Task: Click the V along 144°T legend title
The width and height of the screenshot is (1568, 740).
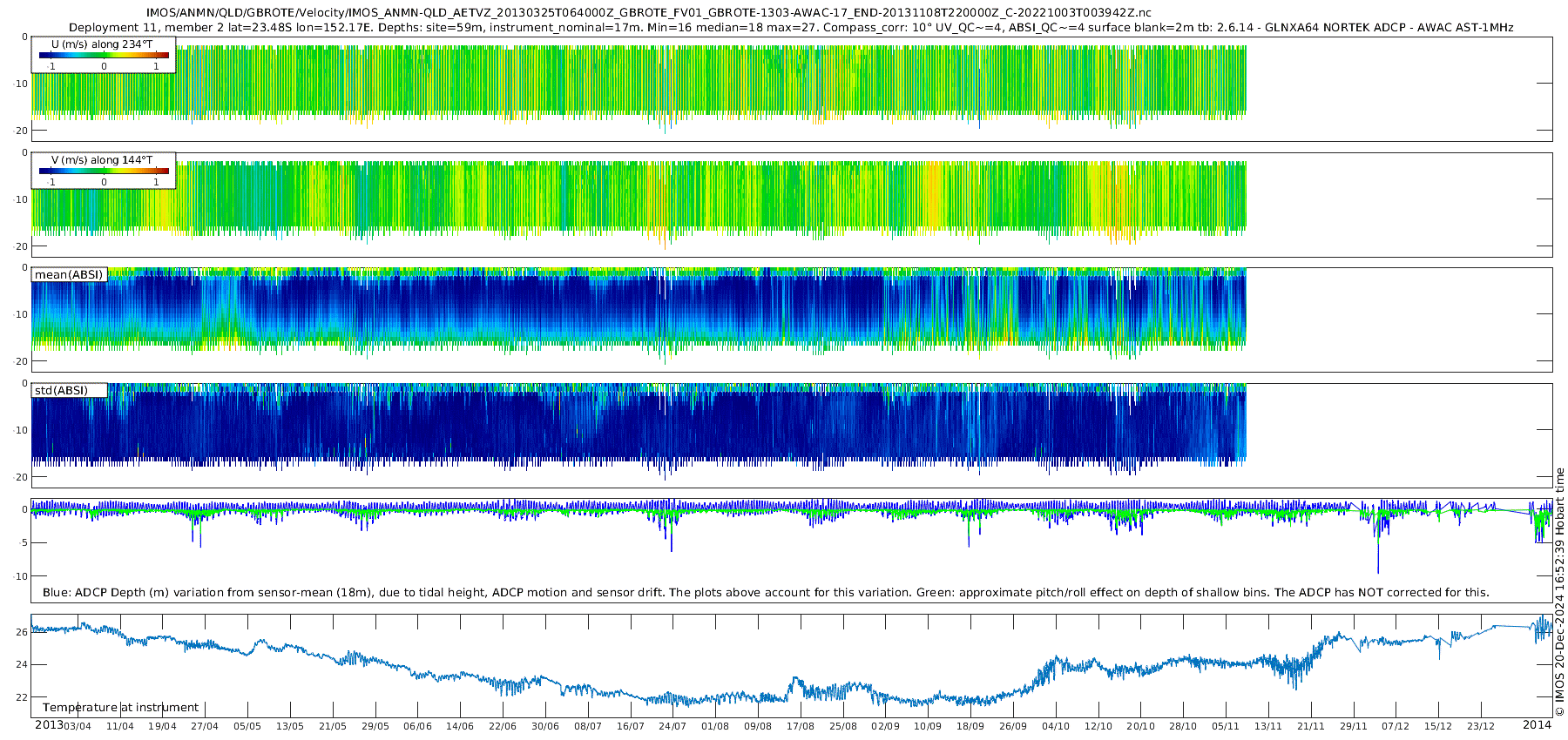Action: click(101, 160)
